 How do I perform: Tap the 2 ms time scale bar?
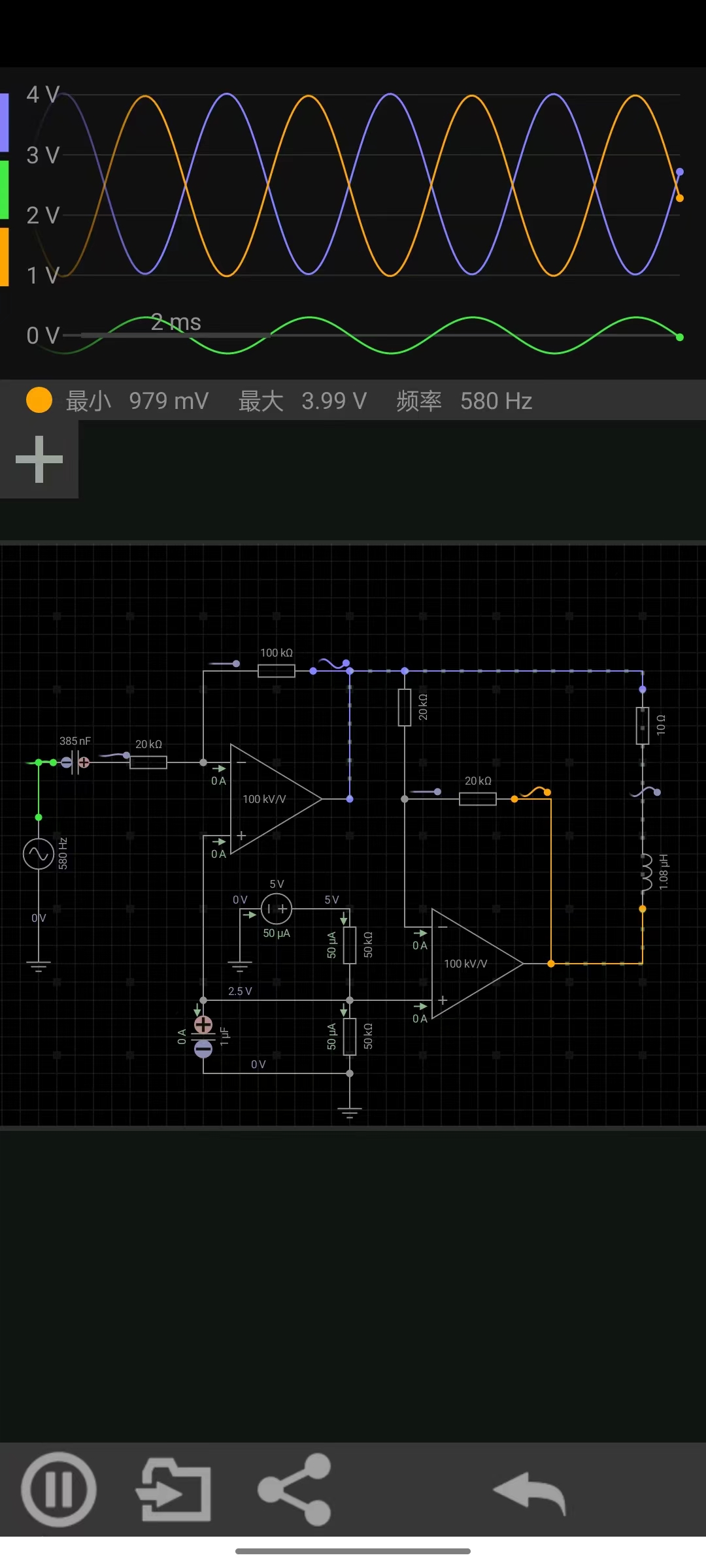175,334
